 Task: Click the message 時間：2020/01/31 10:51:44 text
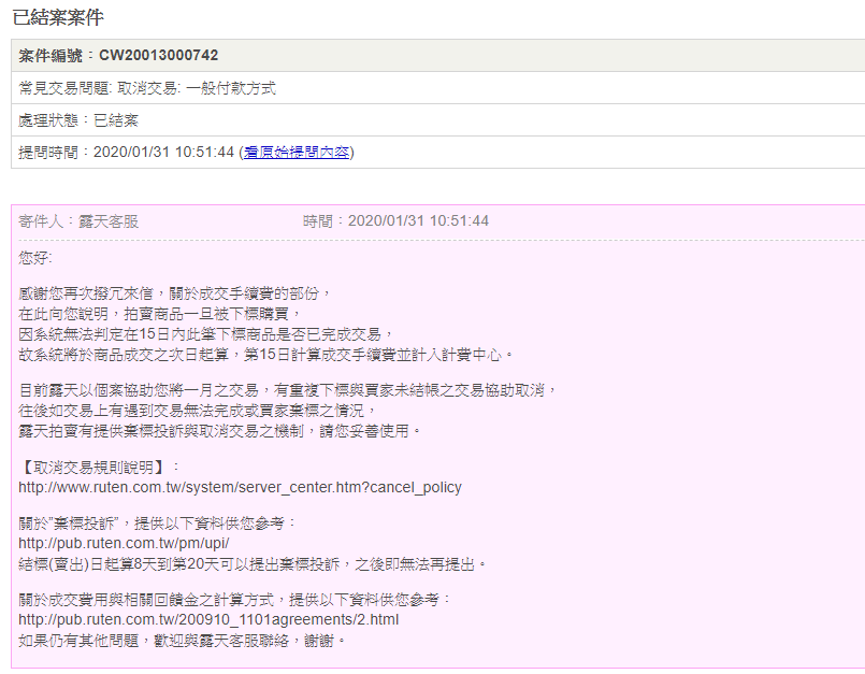tap(396, 221)
